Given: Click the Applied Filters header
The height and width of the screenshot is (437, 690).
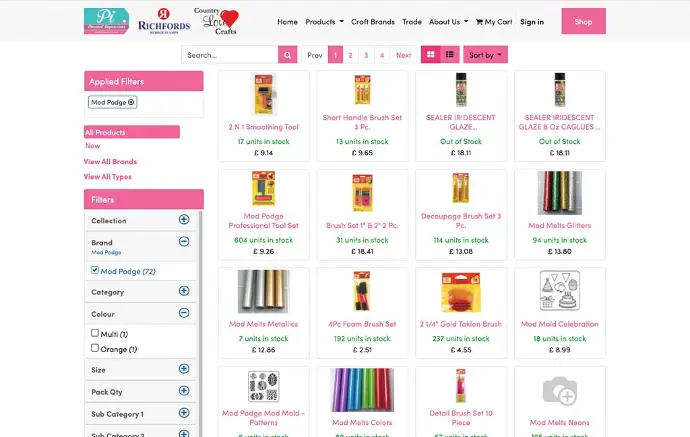Looking at the screenshot, I should click(x=144, y=81).
